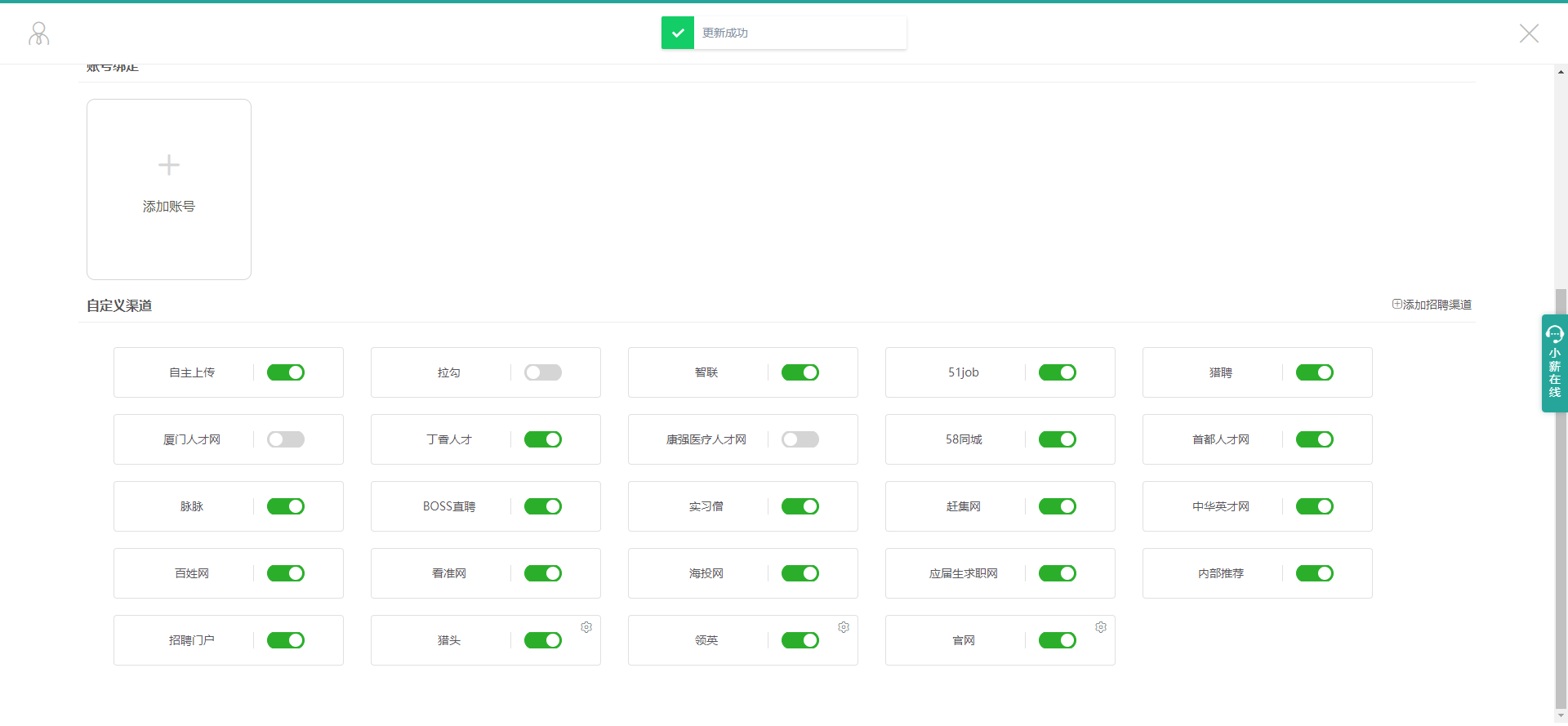
Task: Open the user profile avatar icon
Action: tap(38, 33)
